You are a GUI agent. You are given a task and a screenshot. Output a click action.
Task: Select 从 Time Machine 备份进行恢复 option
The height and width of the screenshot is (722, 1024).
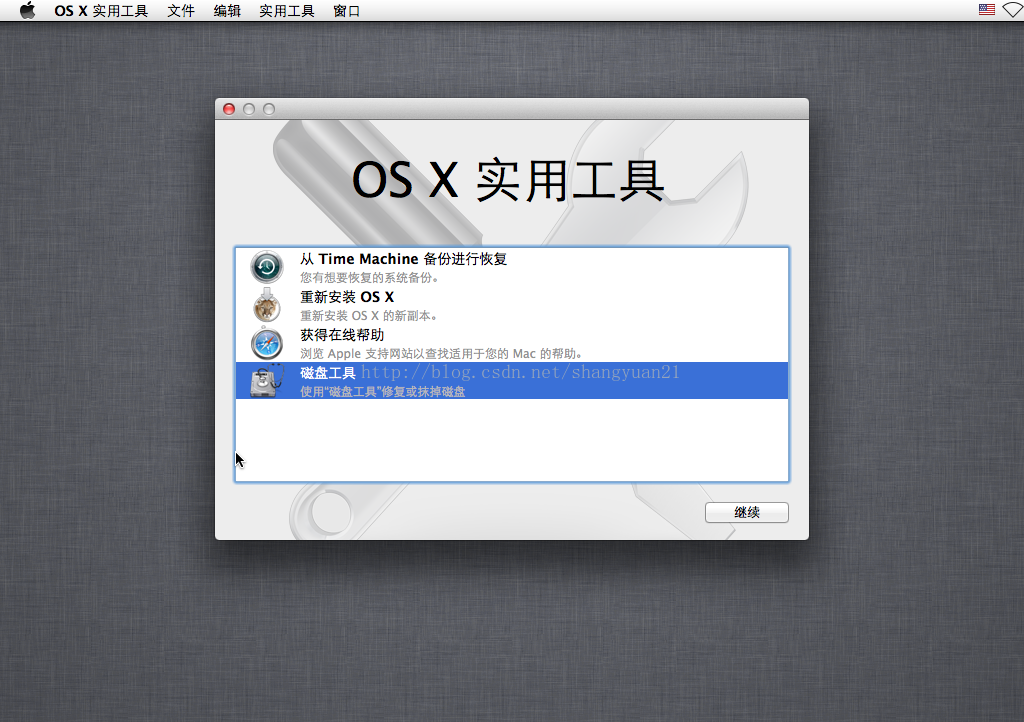[x=511, y=266]
